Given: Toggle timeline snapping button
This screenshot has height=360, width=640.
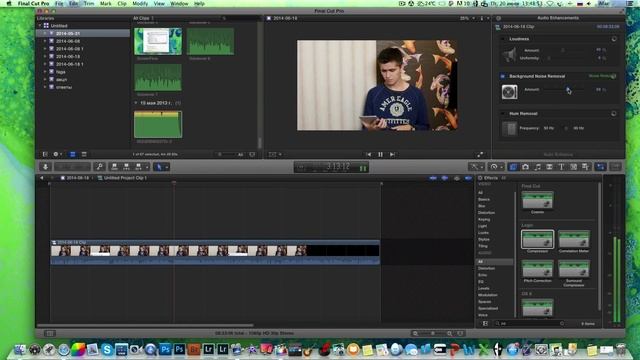Looking at the screenshot, I should point(468,178).
